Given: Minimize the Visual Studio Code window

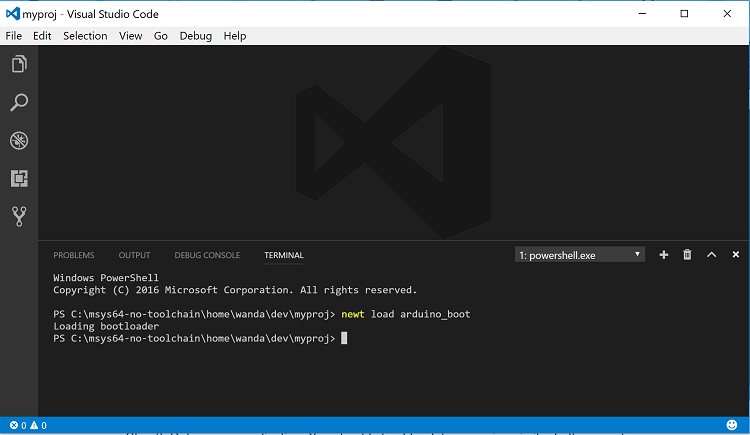Looking at the screenshot, I should pyautogui.click(x=642, y=13).
